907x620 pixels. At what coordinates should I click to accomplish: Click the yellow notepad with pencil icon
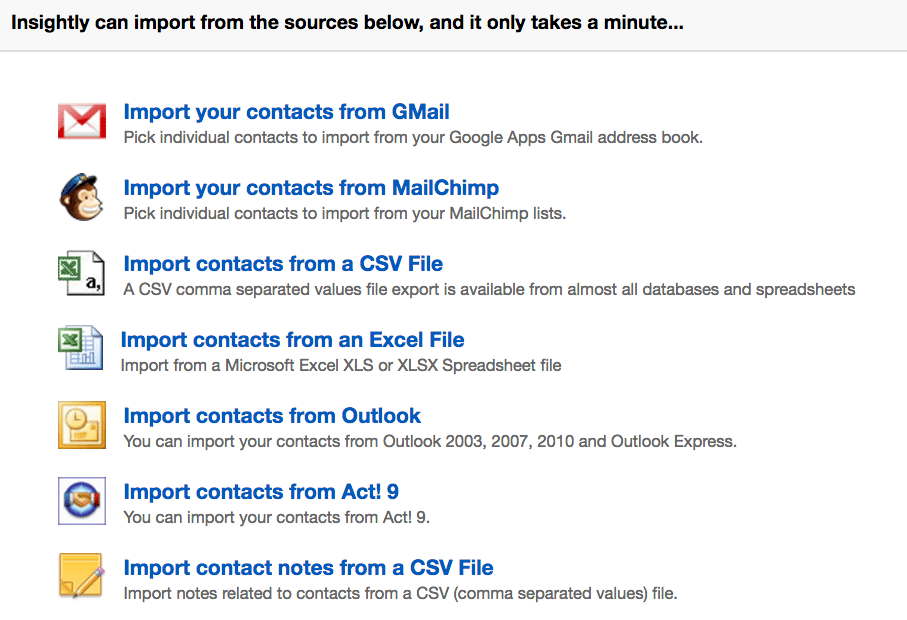tap(82, 577)
